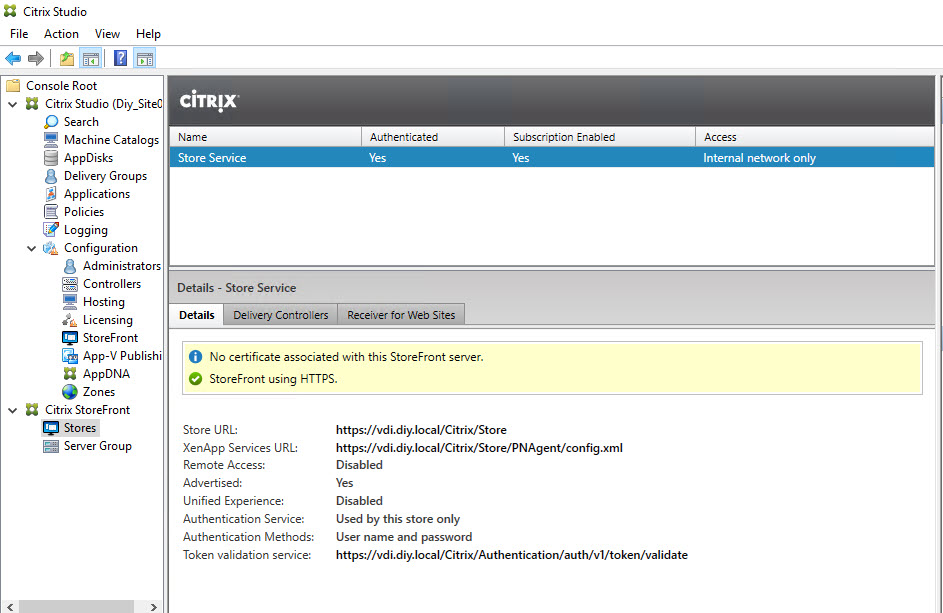Image resolution: width=943 pixels, height=613 pixels.
Task: Select the Server Group node
Action: click(x=97, y=446)
